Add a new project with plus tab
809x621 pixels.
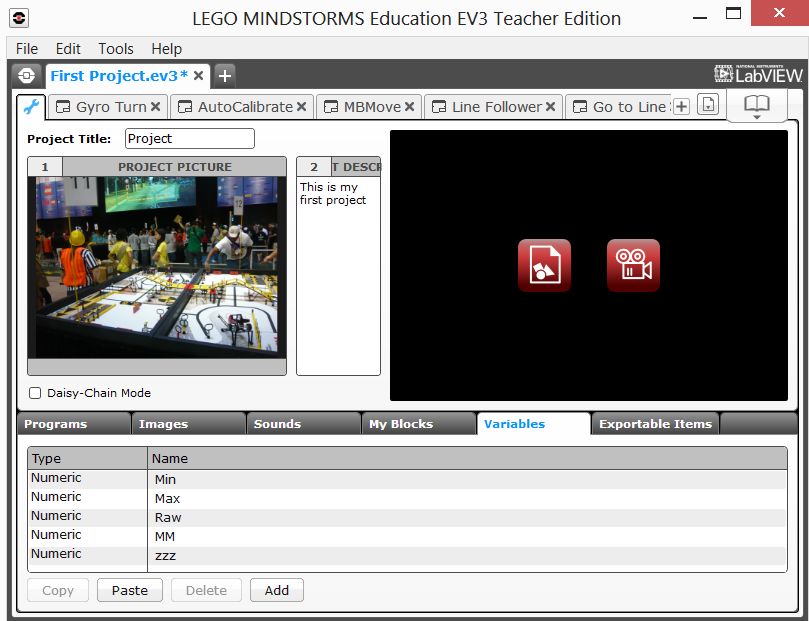tap(224, 76)
